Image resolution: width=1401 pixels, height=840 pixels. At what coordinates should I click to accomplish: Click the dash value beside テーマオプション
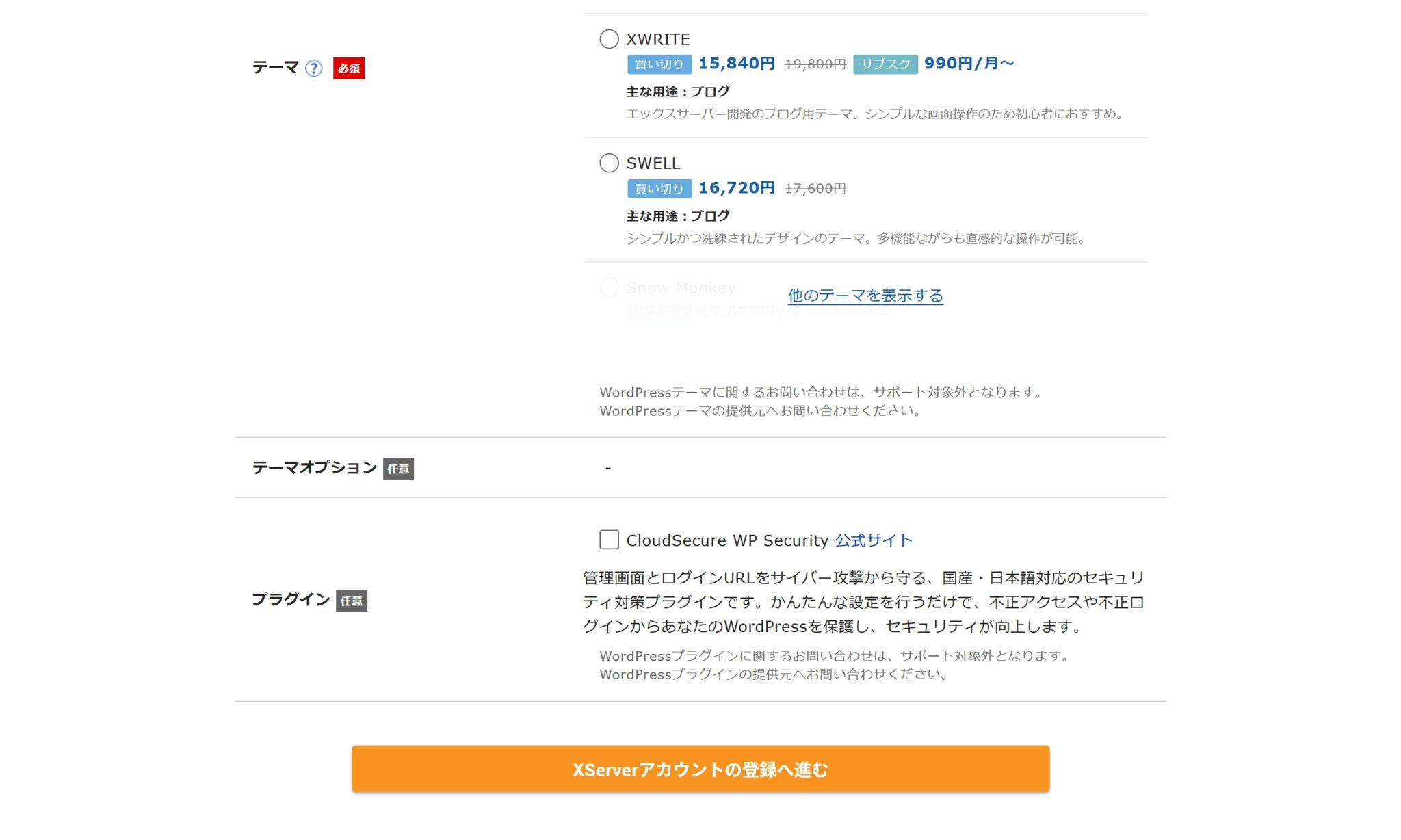(606, 467)
